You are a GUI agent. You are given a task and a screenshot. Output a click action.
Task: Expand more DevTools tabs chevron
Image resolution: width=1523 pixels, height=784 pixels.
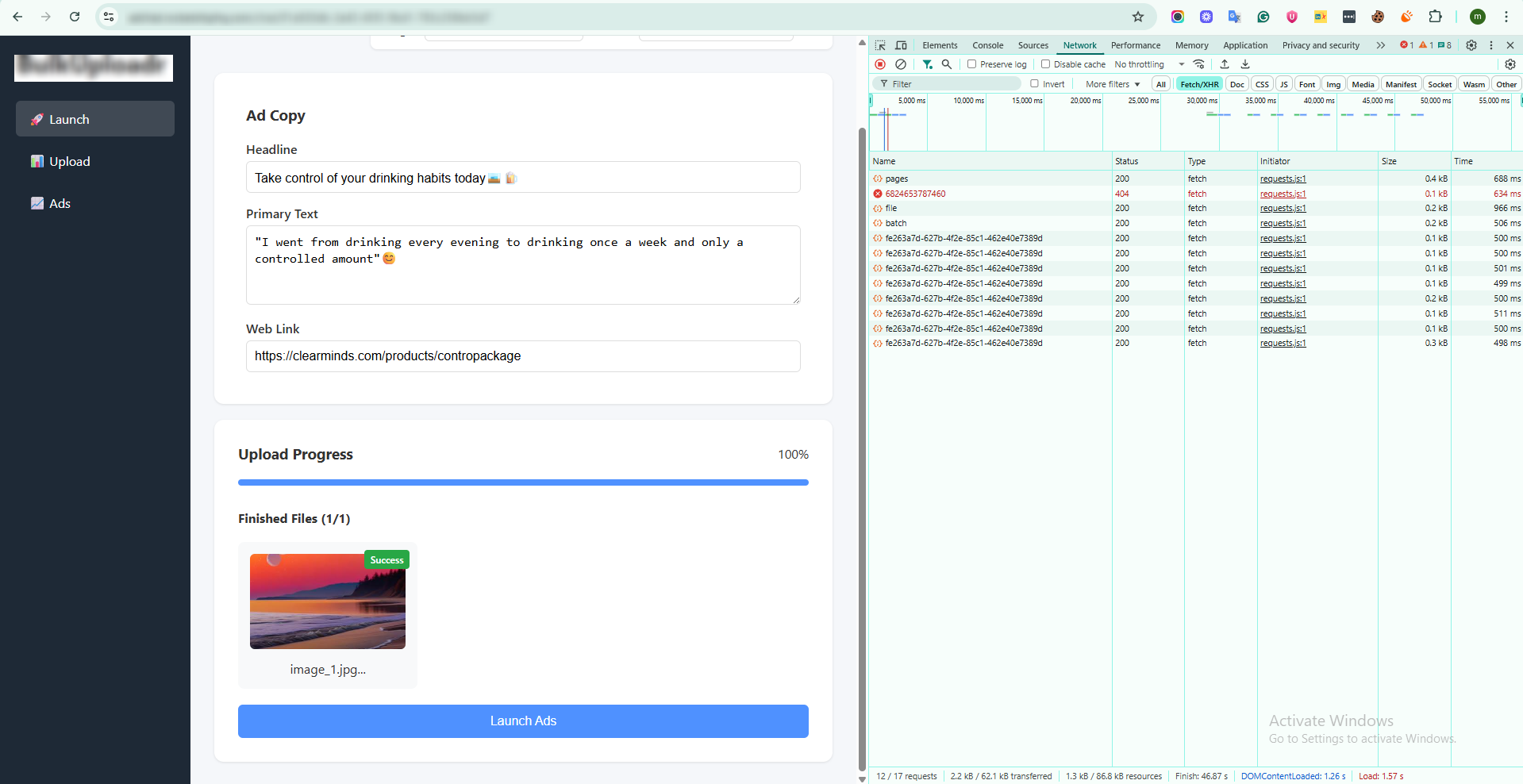(x=1381, y=45)
